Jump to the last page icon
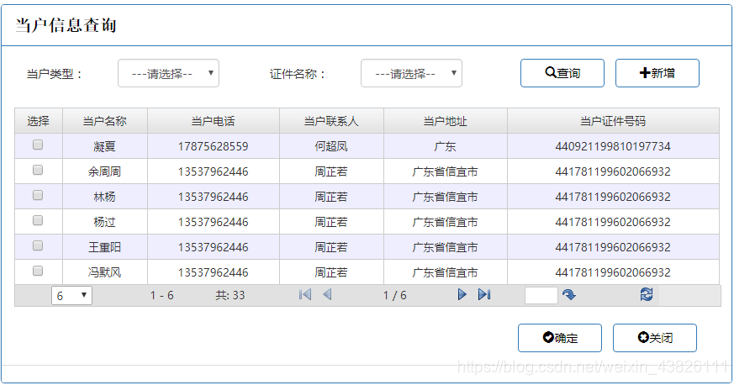The image size is (736, 385). (484, 294)
